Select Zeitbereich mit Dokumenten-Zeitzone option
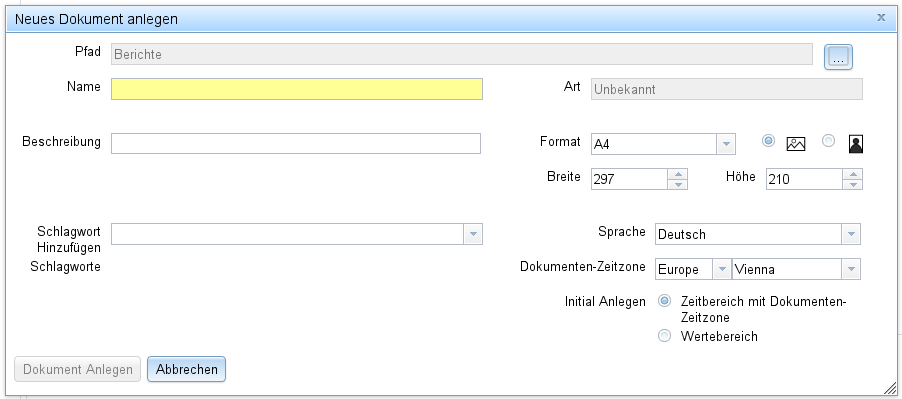 click(664, 301)
